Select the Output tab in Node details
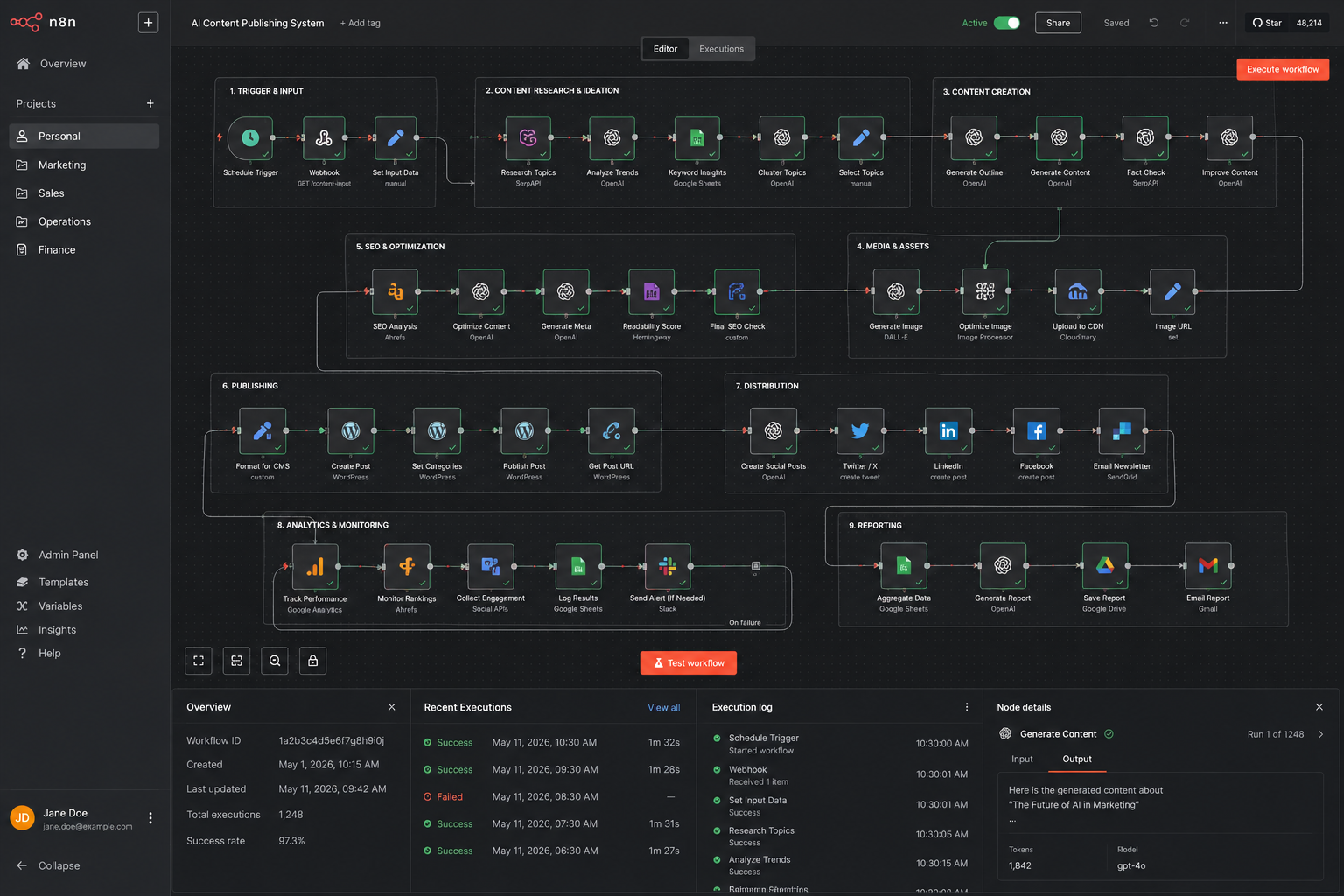The width and height of the screenshot is (1344, 896). click(1077, 759)
